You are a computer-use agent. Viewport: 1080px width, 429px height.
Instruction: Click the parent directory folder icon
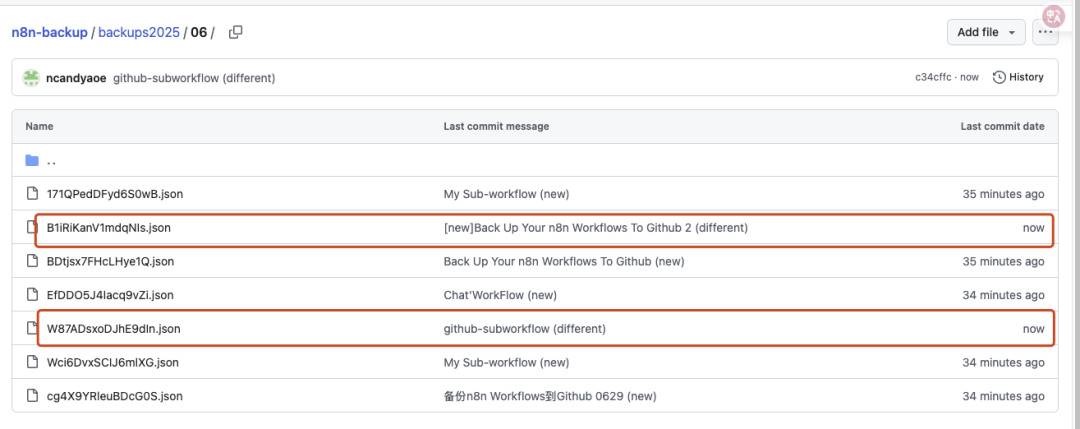[x=32, y=160]
